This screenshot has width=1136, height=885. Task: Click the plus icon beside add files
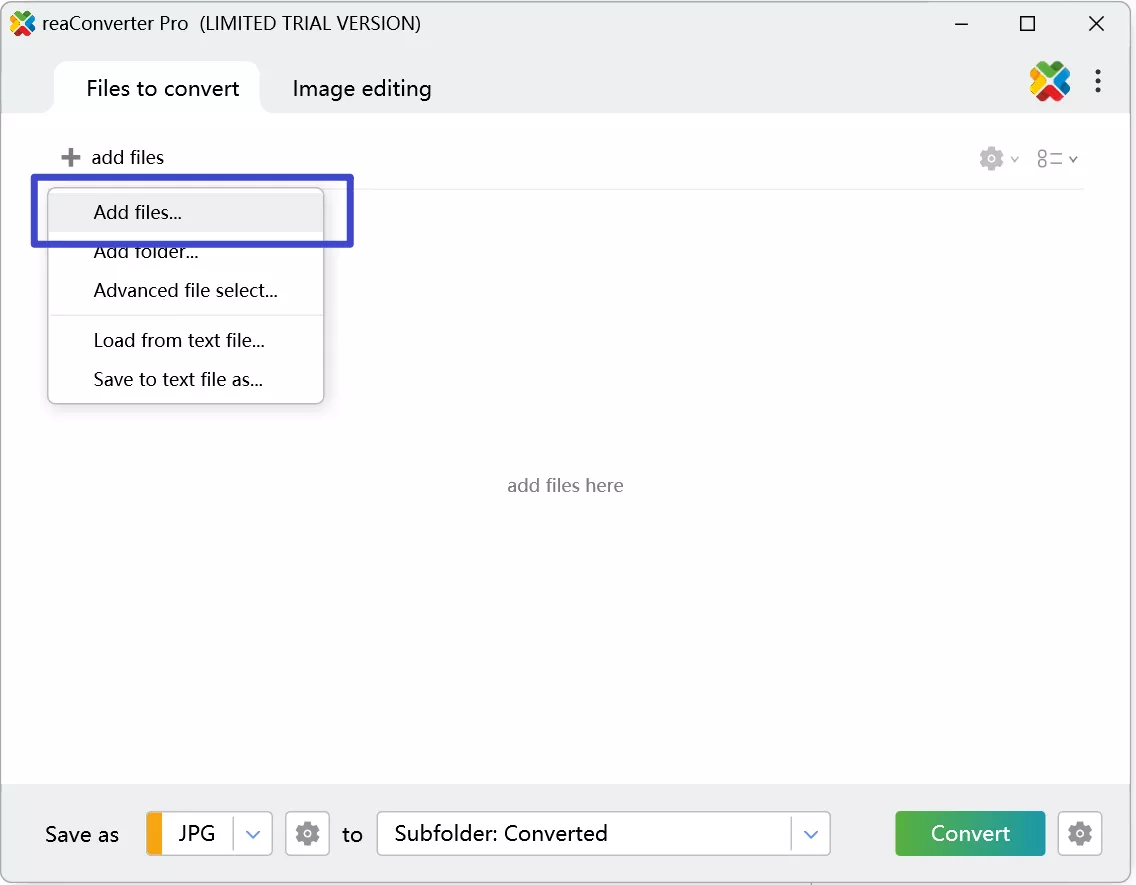tap(70, 157)
